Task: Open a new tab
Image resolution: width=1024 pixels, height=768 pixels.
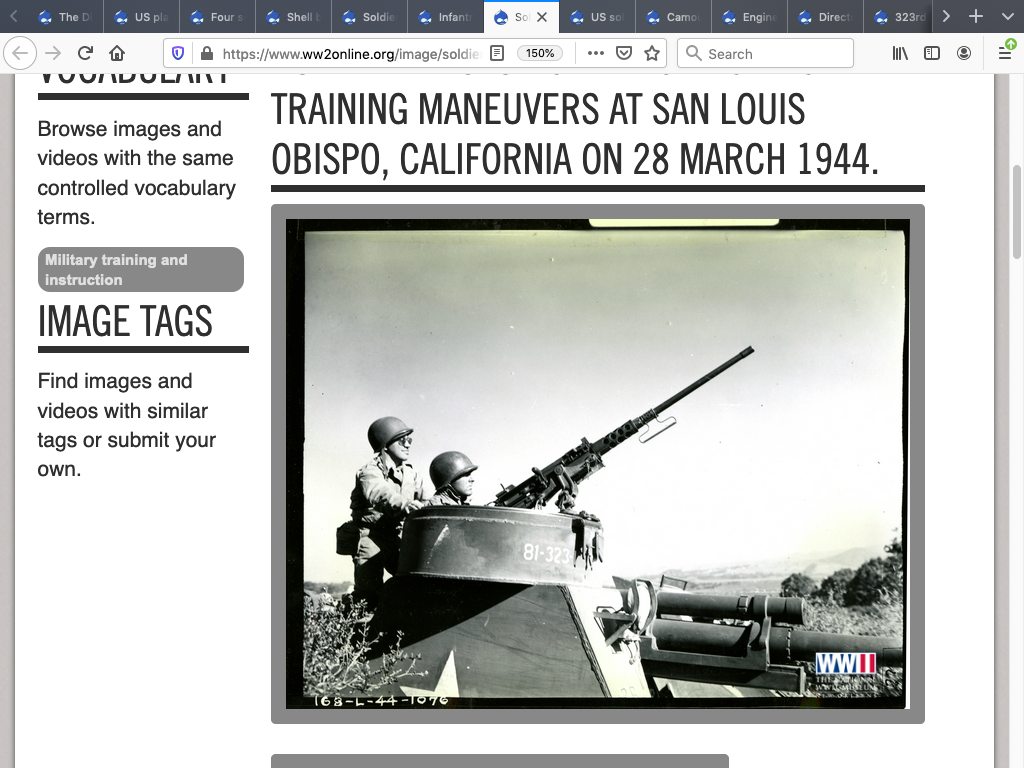Action: (976, 16)
